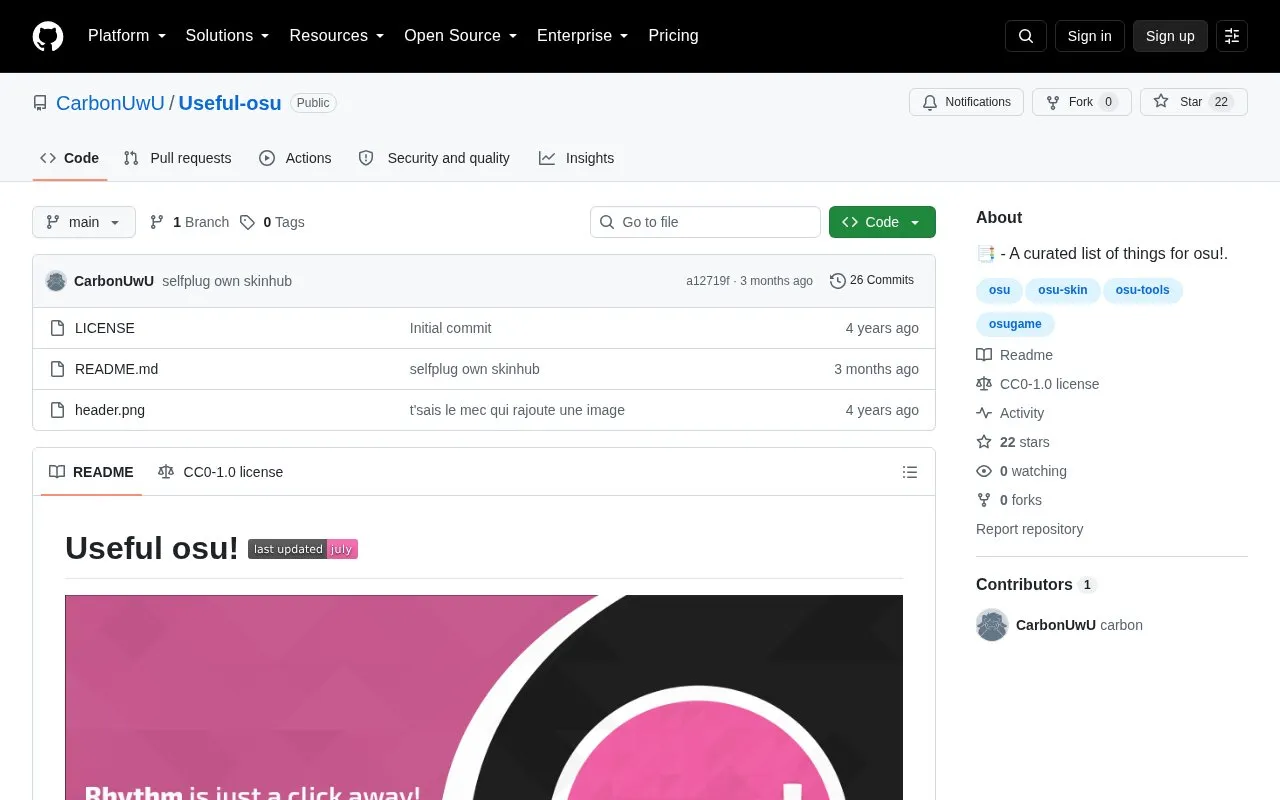Expand the green Code dropdown
The height and width of the screenshot is (800, 1280).
(x=882, y=222)
